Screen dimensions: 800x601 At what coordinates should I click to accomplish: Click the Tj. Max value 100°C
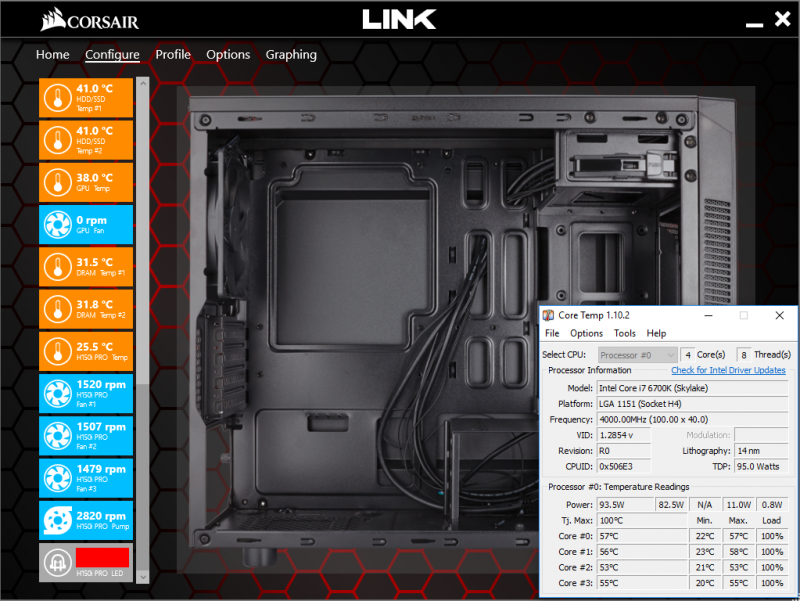click(x=642, y=520)
